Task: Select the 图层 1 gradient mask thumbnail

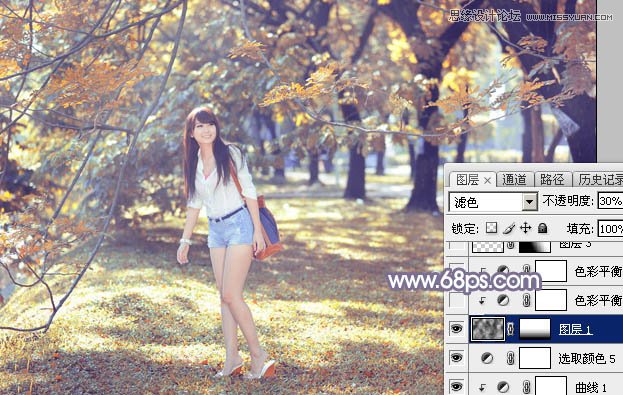Action: coord(535,329)
